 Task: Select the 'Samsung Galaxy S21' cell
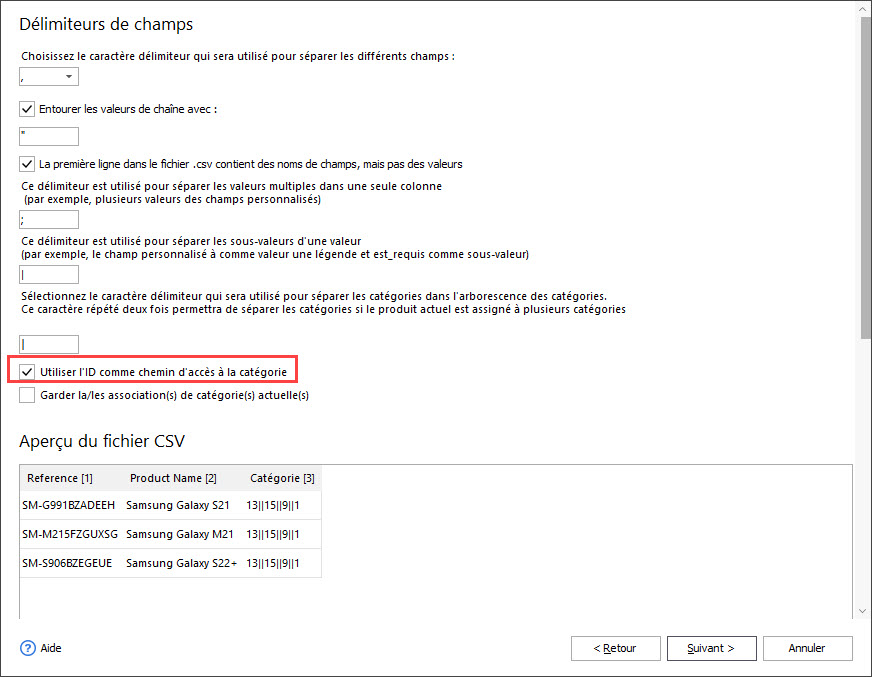tap(178, 505)
